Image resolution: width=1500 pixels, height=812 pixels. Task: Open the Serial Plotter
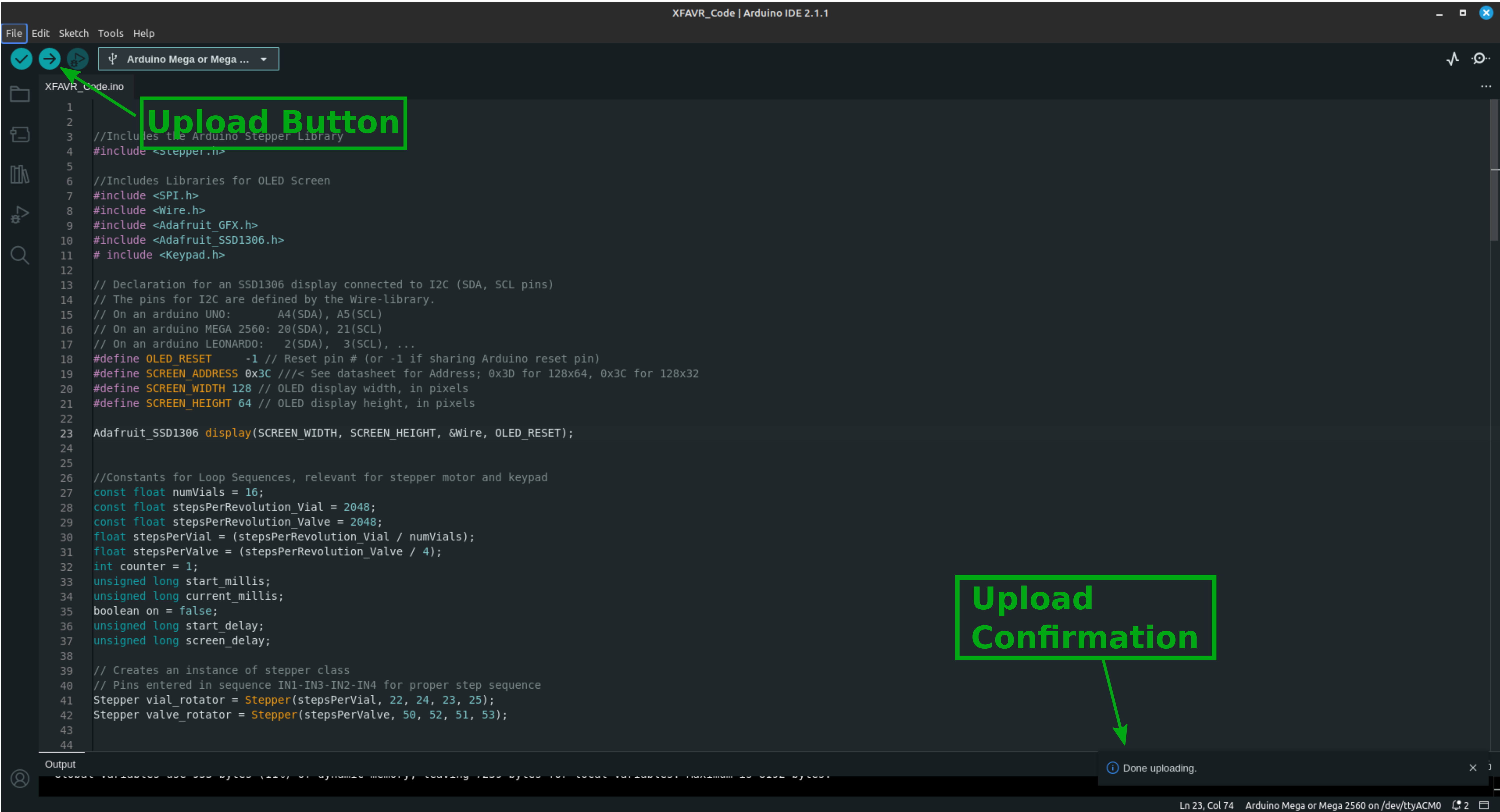1453,59
